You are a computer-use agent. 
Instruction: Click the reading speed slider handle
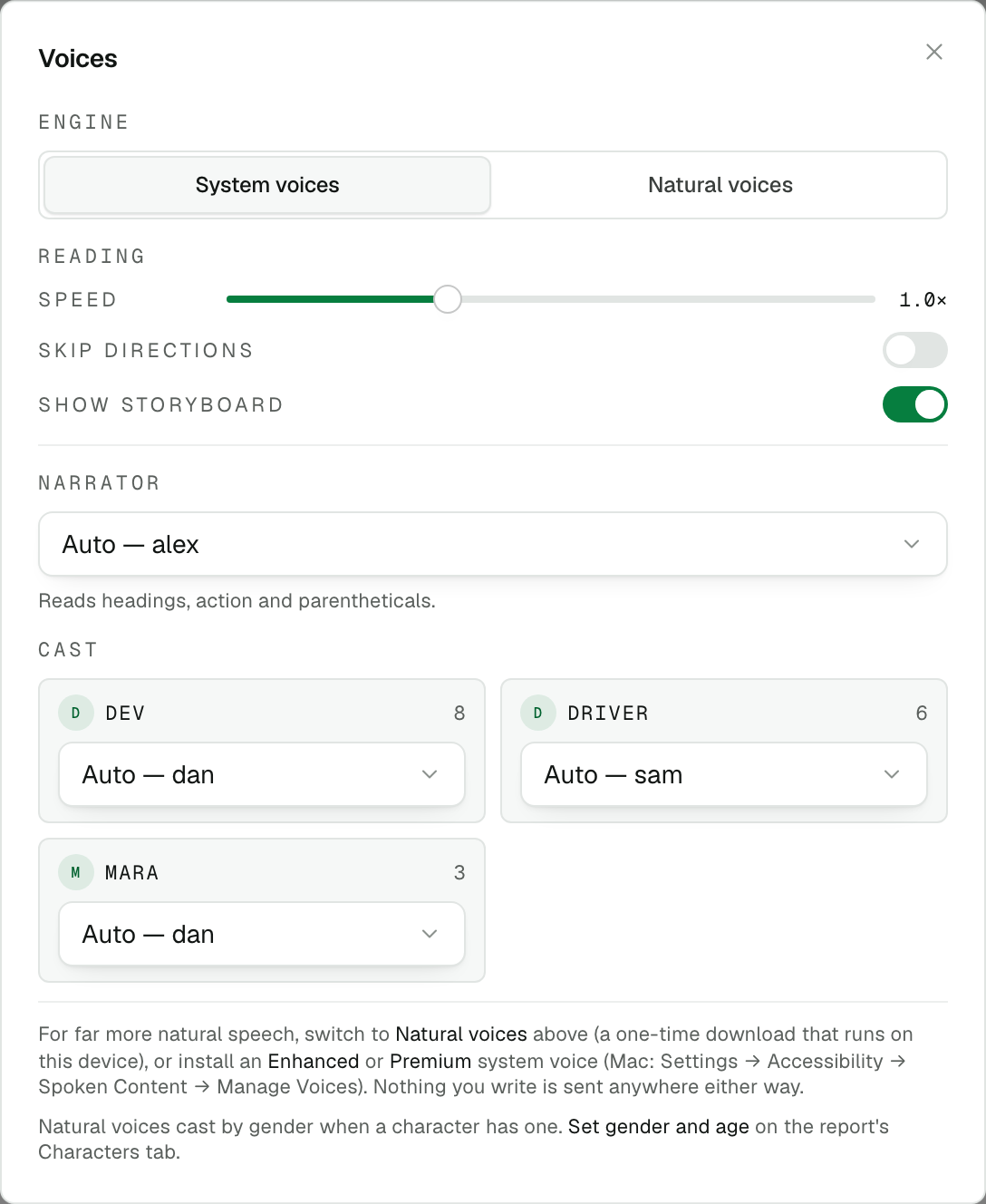[x=448, y=299]
